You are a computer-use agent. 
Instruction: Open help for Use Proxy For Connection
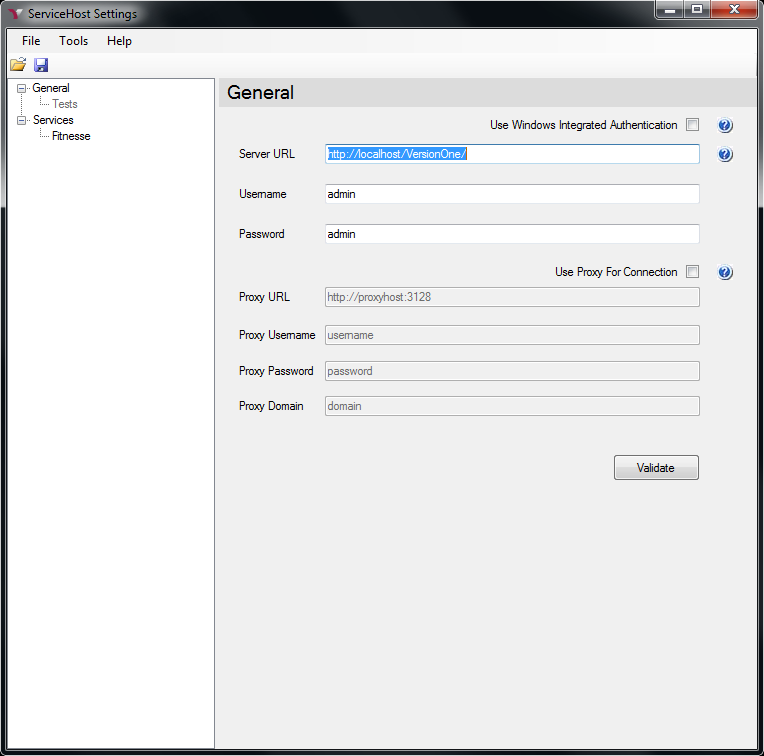tap(725, 272)
